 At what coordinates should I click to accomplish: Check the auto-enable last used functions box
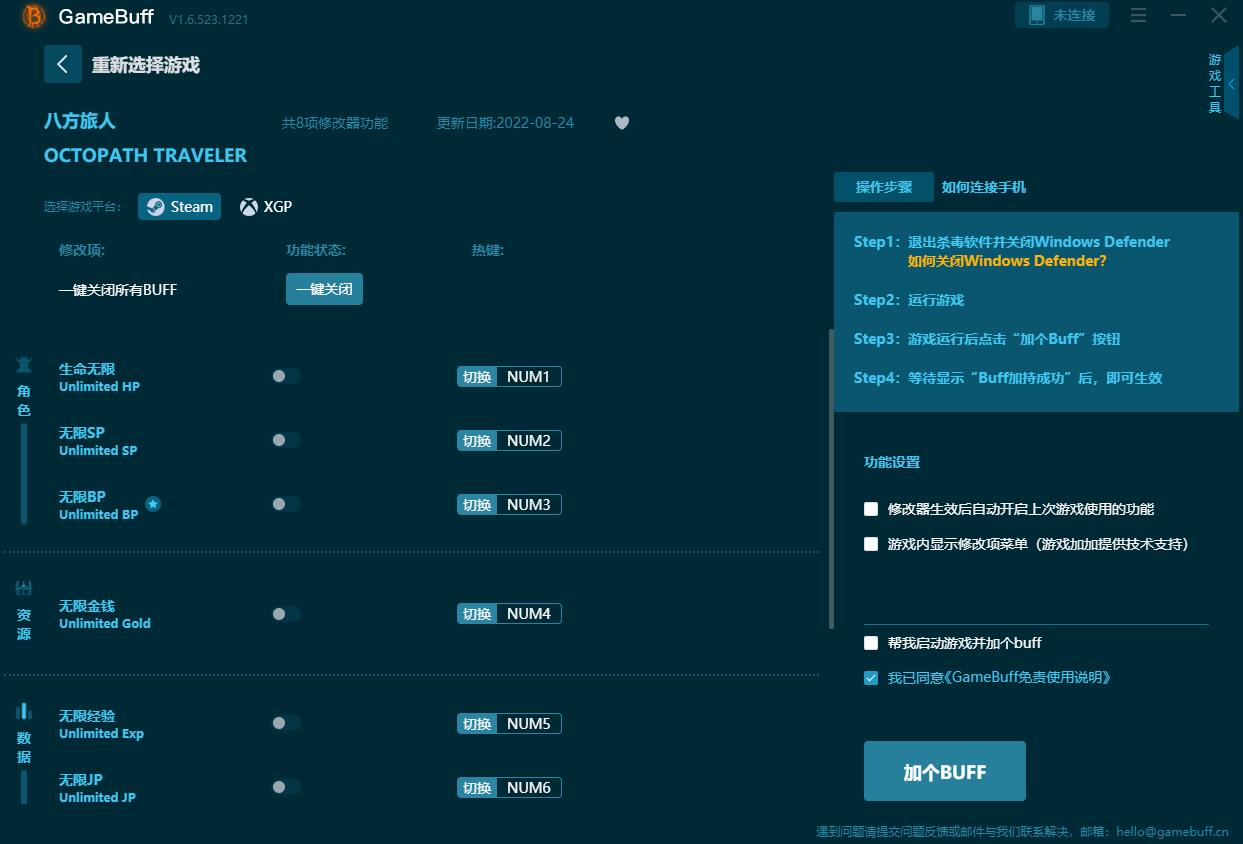point(871,509)
